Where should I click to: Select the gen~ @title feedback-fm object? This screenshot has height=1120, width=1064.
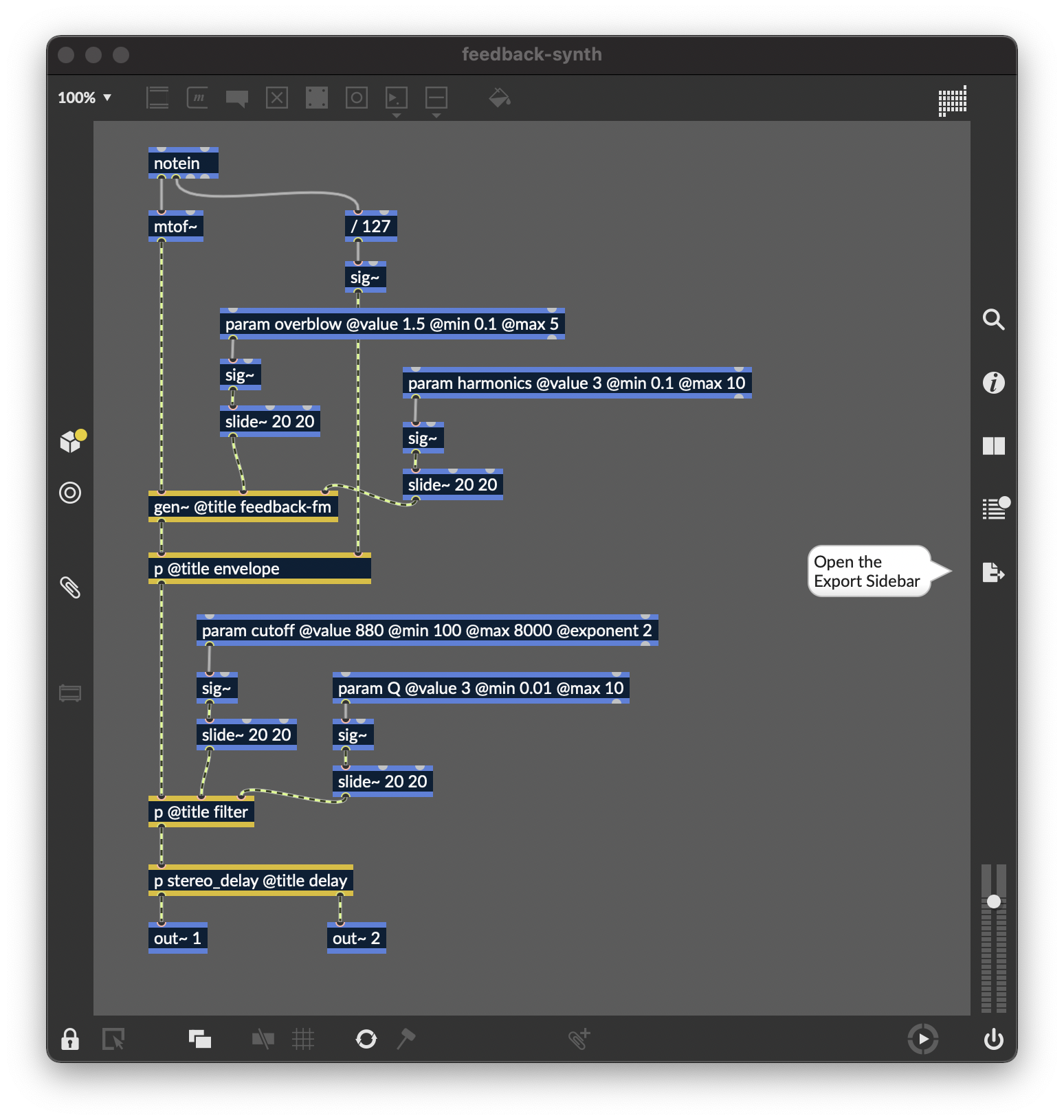(243, 507)
